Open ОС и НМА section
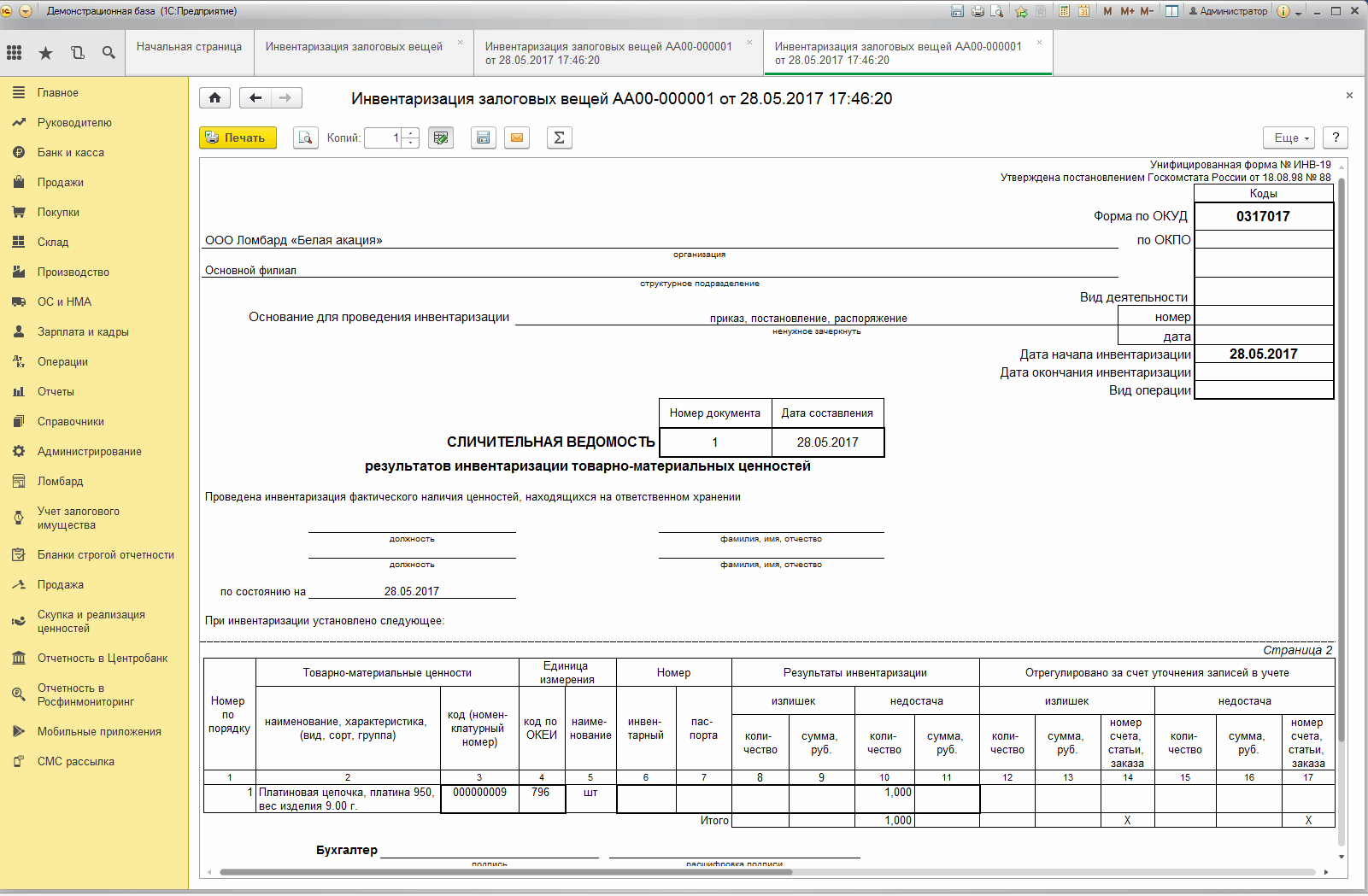Screen dimensions: 1368x896 click(x=94, y=302)
